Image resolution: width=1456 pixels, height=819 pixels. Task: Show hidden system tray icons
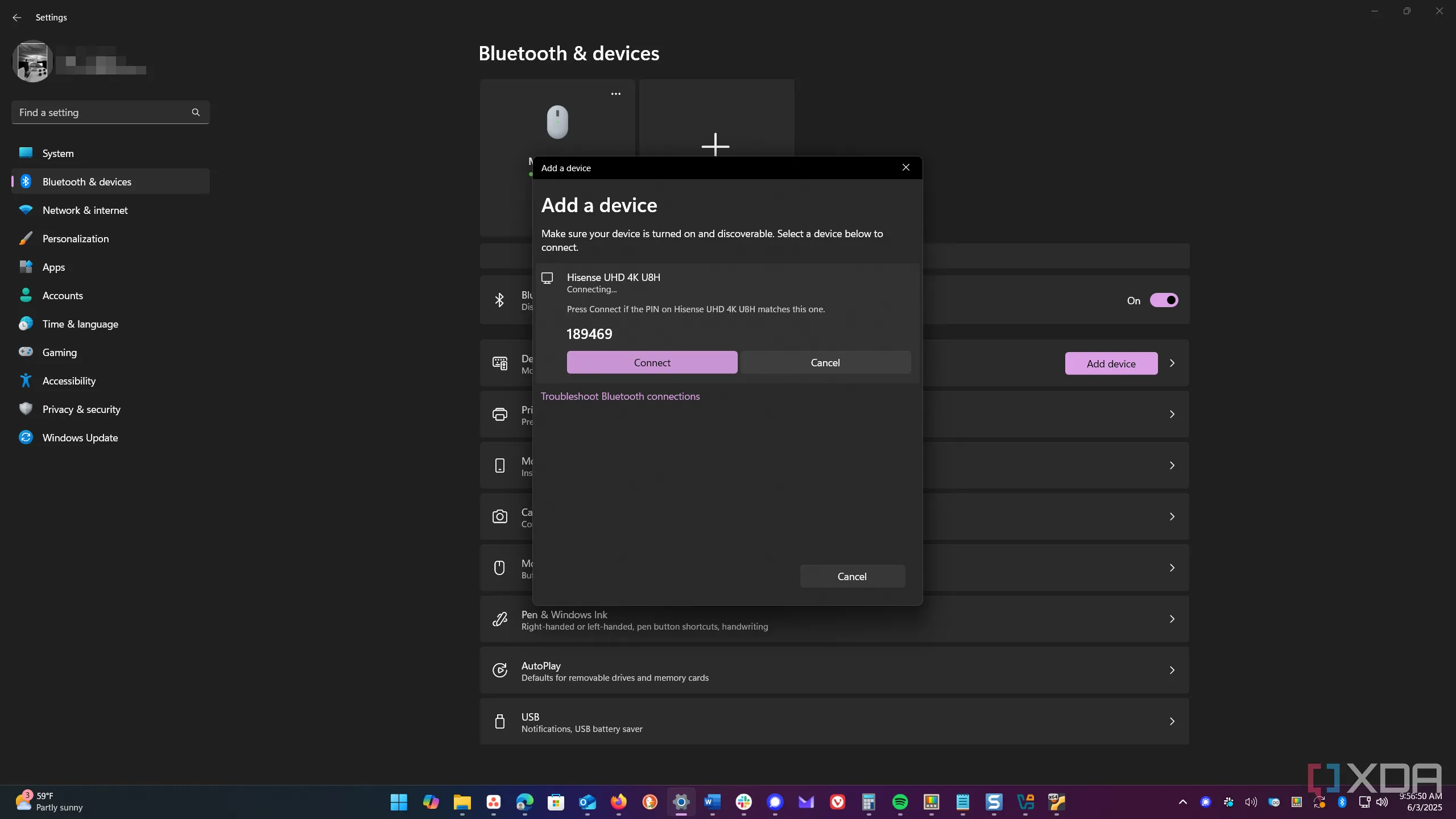pyautogui.click(x=1183, y=802)
